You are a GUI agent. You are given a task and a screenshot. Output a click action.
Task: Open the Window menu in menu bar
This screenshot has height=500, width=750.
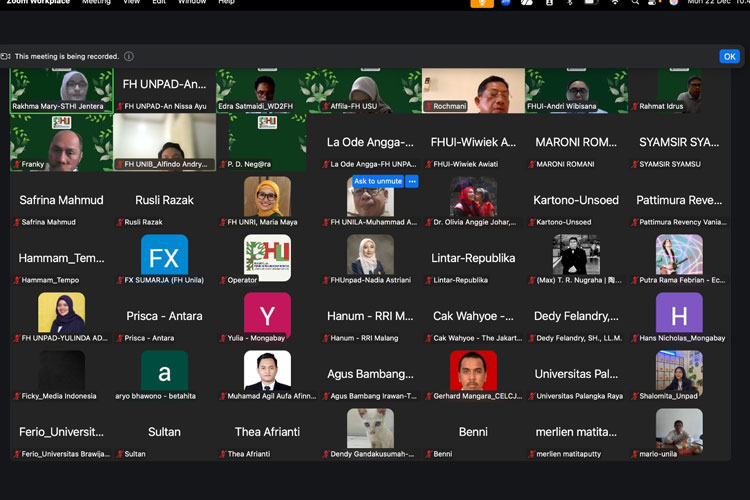[192, 3]
